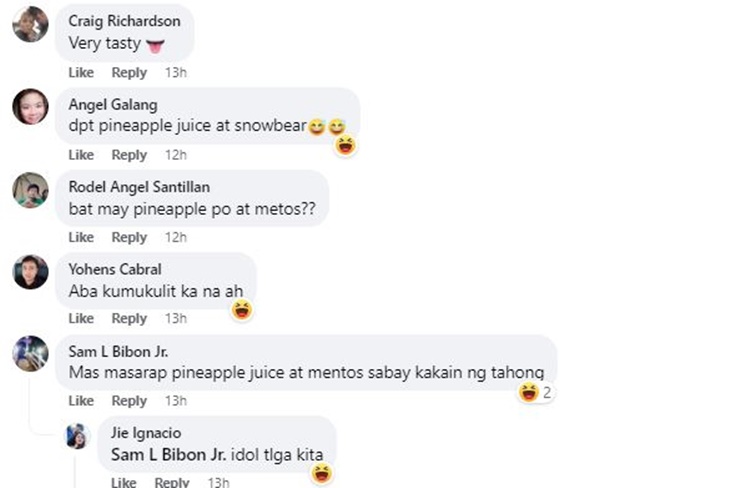Open 12h timestamp on Angel Galang's comment
Image resolution: width=750 pixels, height=488 pixels.
pyautogui.click(x=176, y=155)
